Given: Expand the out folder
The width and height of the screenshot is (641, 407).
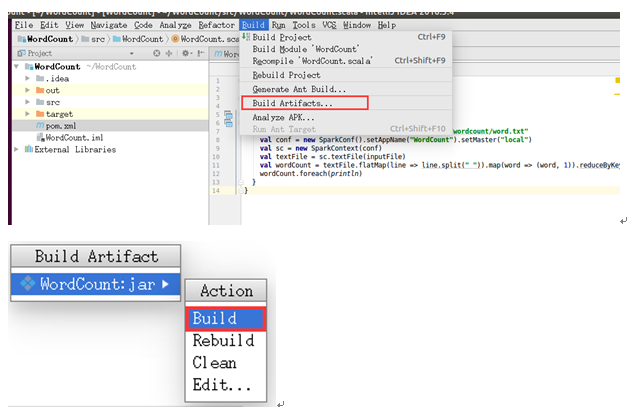Looking at the screenshot, I should (27, 90).
